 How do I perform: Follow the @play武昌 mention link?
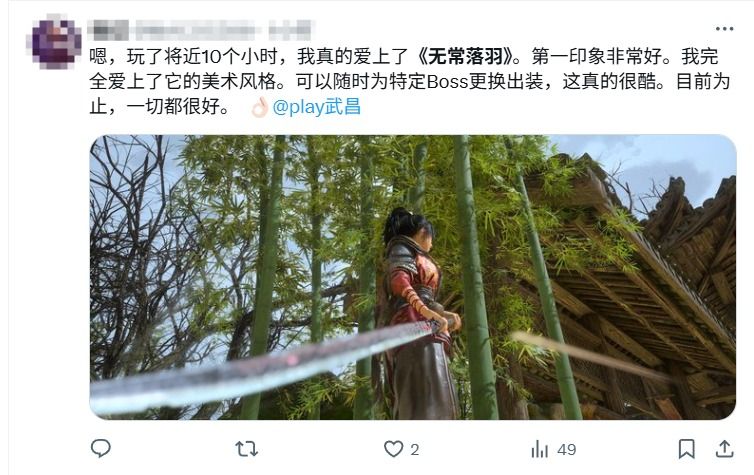tap(316, 107)
